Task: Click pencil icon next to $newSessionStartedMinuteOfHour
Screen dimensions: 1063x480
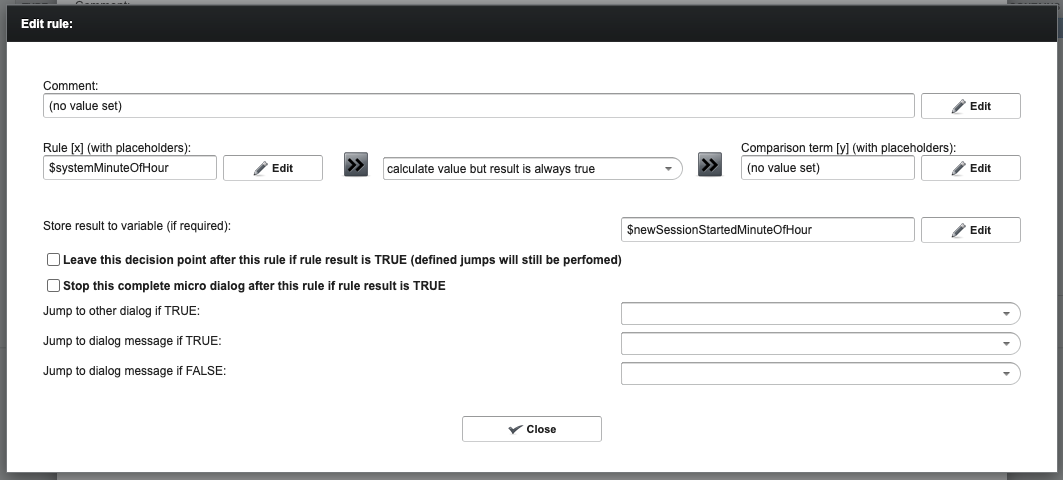Action: point(958,230)
